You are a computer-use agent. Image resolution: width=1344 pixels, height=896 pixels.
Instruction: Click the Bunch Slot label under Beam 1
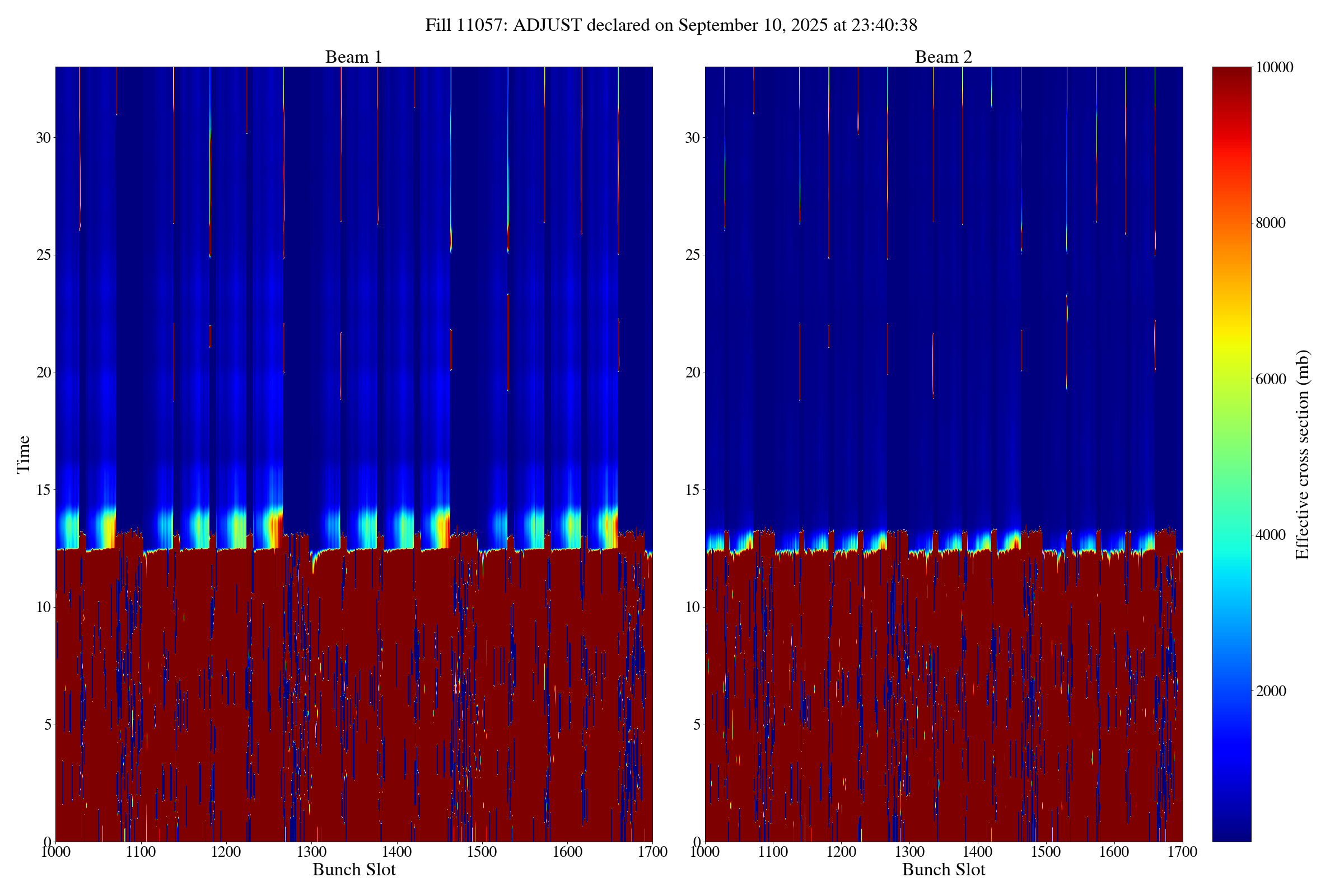pyautogui.click(x=354, y=870)
